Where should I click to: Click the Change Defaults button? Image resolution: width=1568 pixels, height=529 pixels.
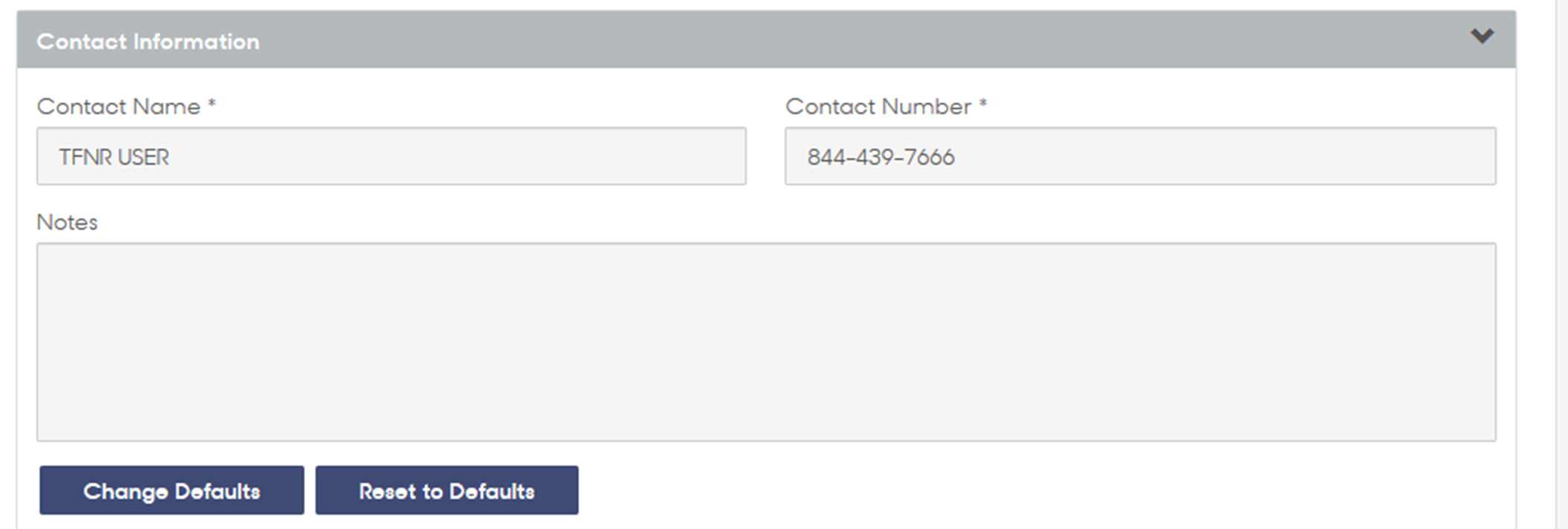point(171,490)
